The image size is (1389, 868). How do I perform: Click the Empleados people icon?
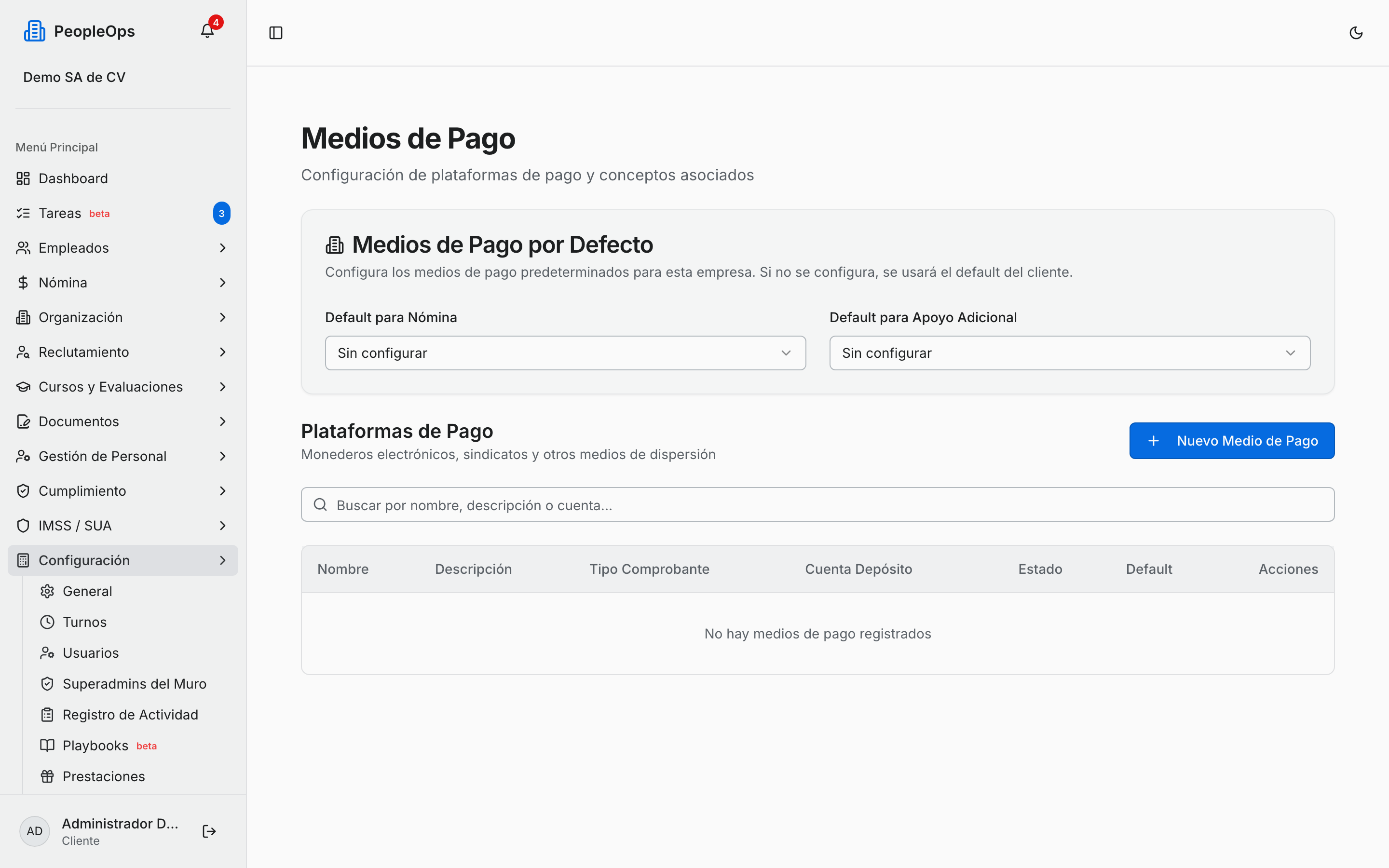23,248
